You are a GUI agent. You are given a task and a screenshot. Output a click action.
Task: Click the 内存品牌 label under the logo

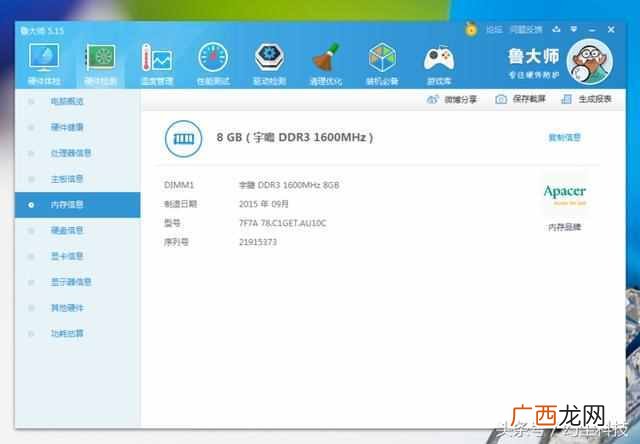click(x=564, y=227)
